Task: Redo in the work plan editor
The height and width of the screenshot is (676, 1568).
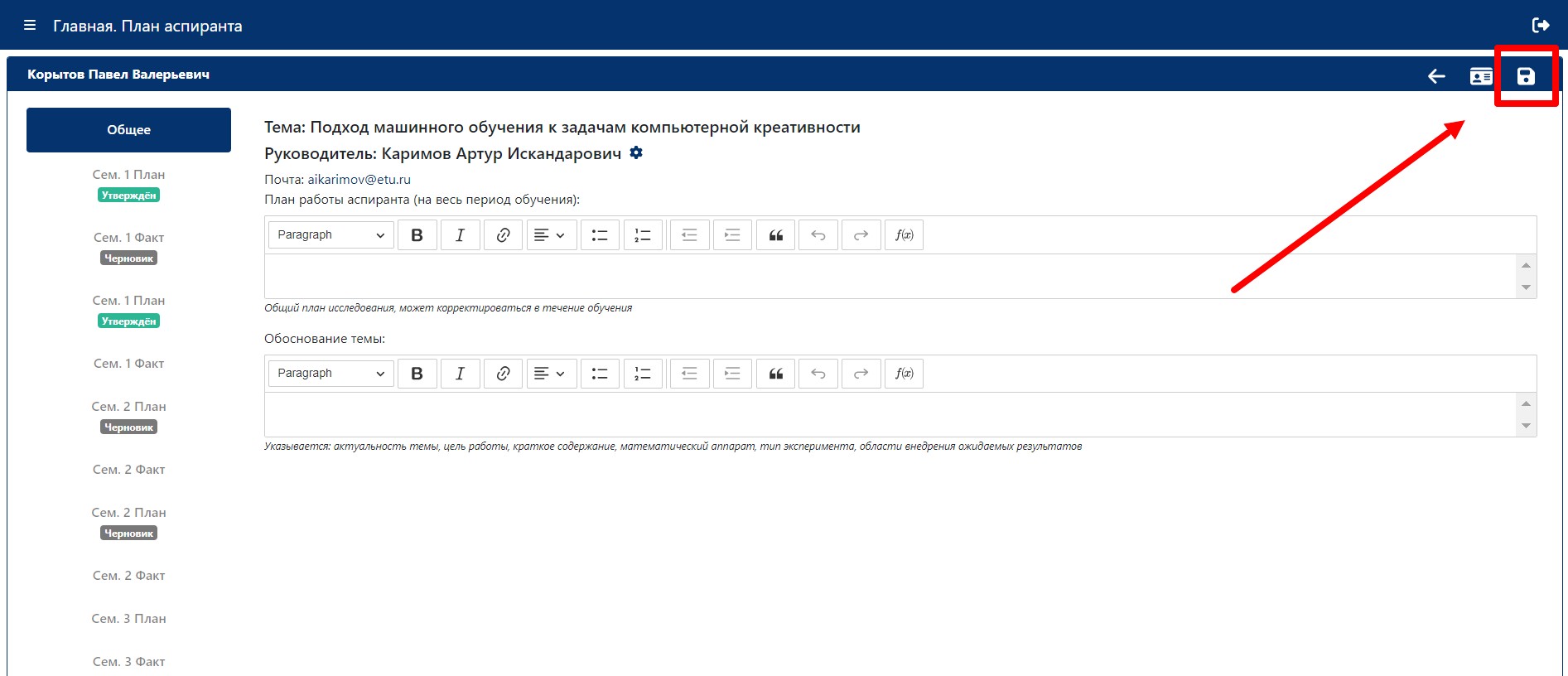Action: point(861,235)
